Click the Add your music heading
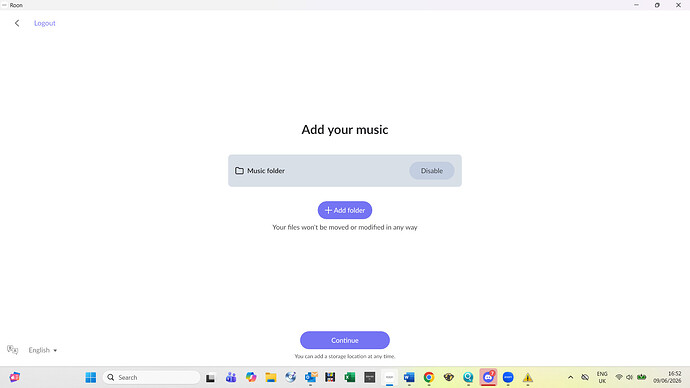690x388 pixels. pyautogui.click(x=345, y=129)
